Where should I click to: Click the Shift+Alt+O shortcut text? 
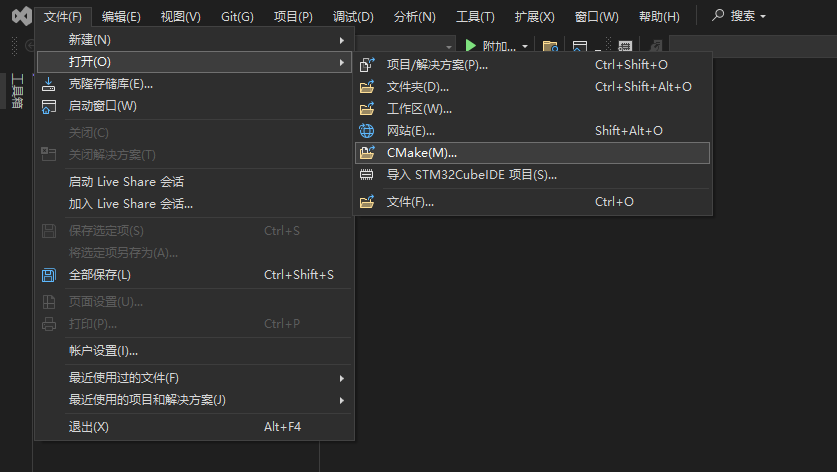[x=628, y=131]
